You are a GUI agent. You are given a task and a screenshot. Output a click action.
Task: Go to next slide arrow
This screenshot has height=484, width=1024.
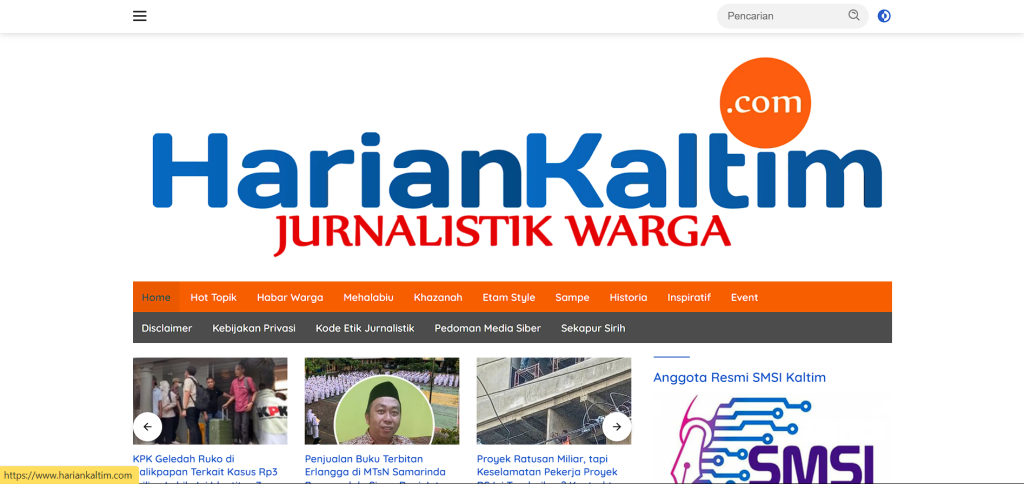[616, 427]
